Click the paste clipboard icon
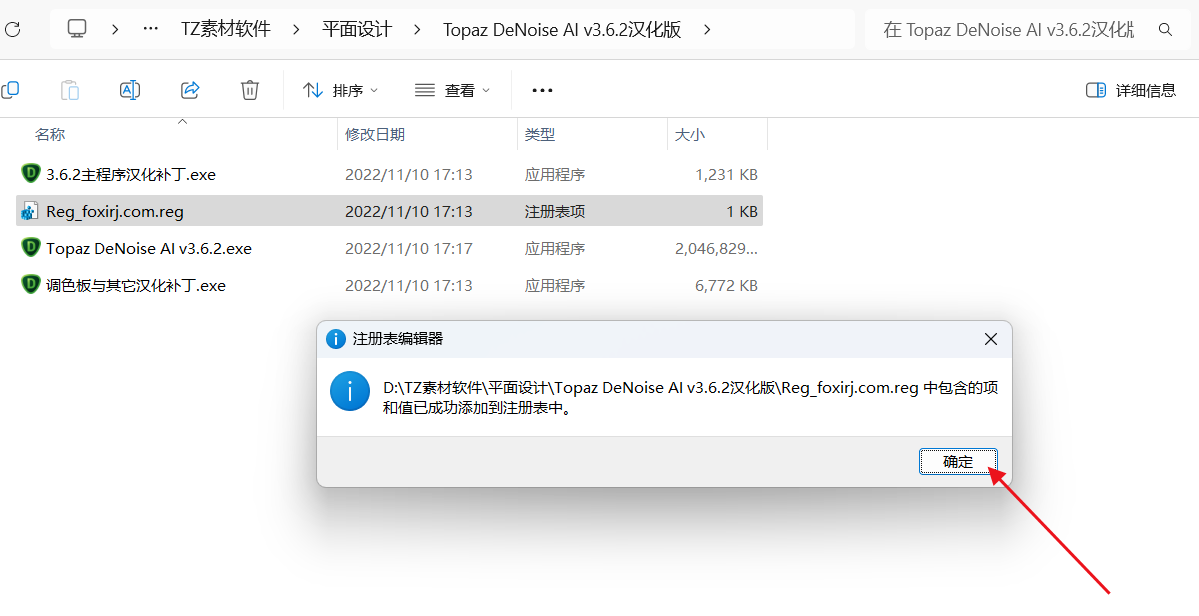The height and width of the screenshot is (616, 1199). 70,90
